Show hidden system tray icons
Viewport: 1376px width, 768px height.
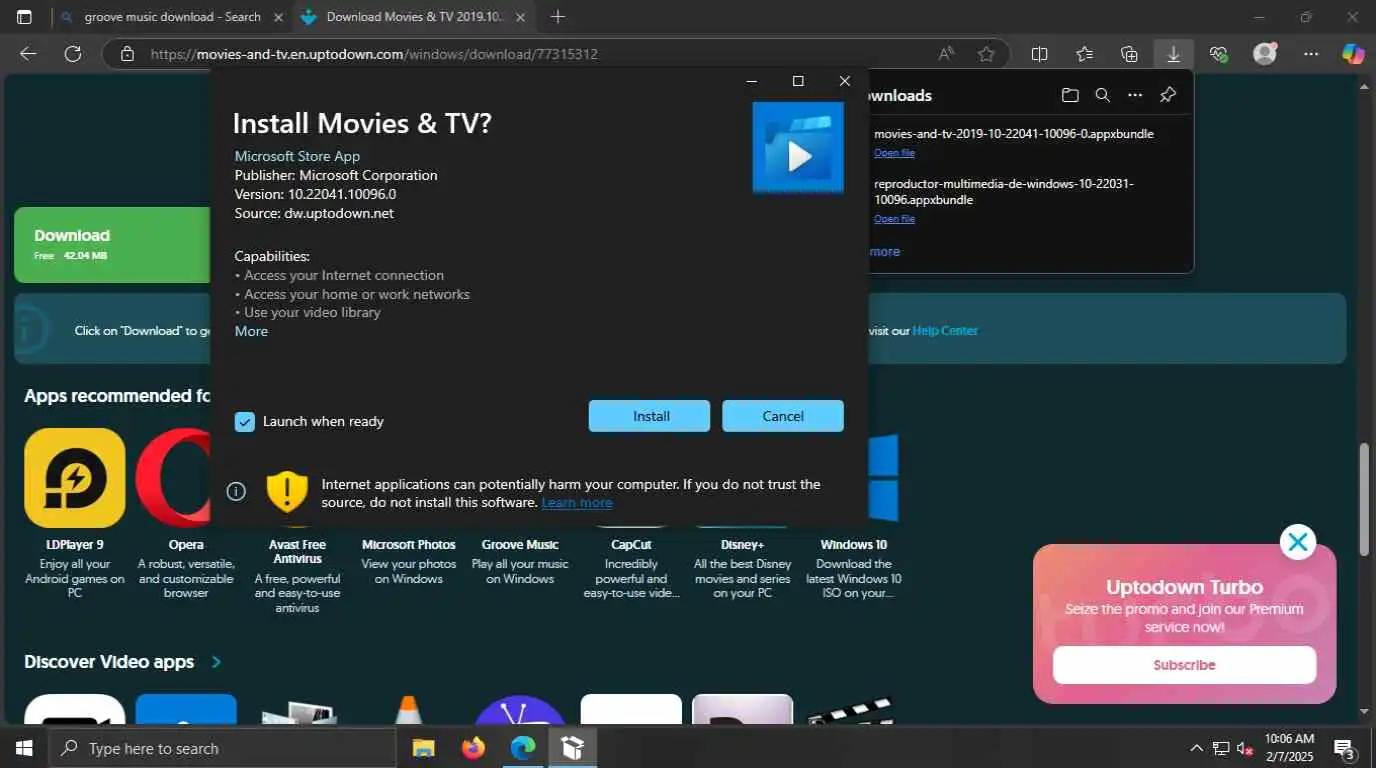1196,748
